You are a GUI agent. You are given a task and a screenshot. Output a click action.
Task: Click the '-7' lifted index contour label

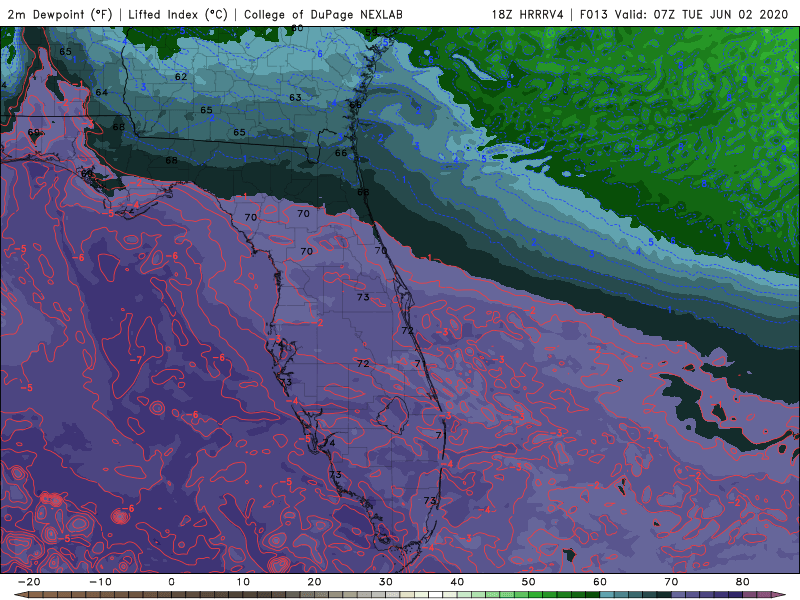[x=135, y=360]
